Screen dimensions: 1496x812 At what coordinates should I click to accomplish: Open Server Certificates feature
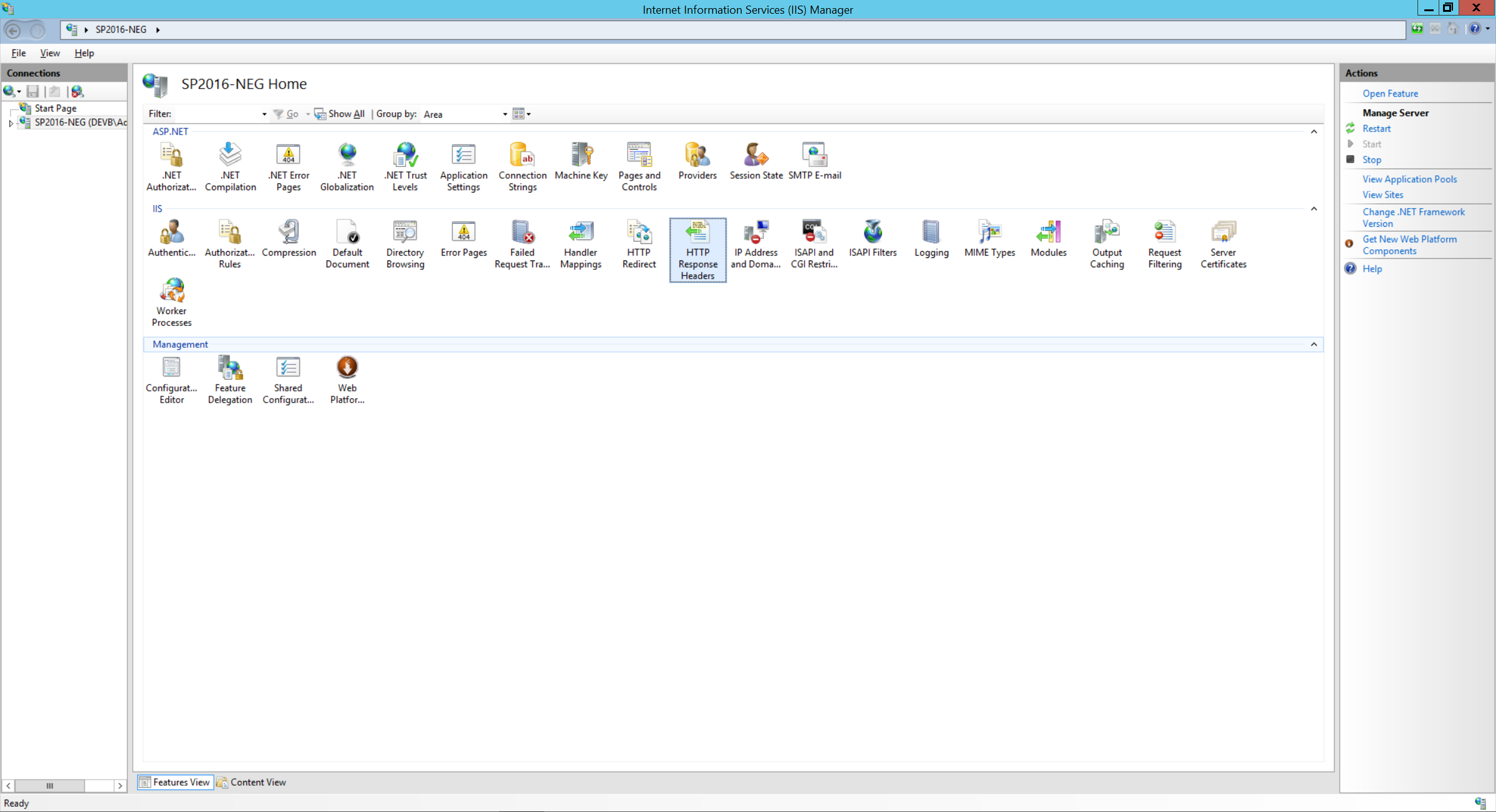(x=1224, y=244)
